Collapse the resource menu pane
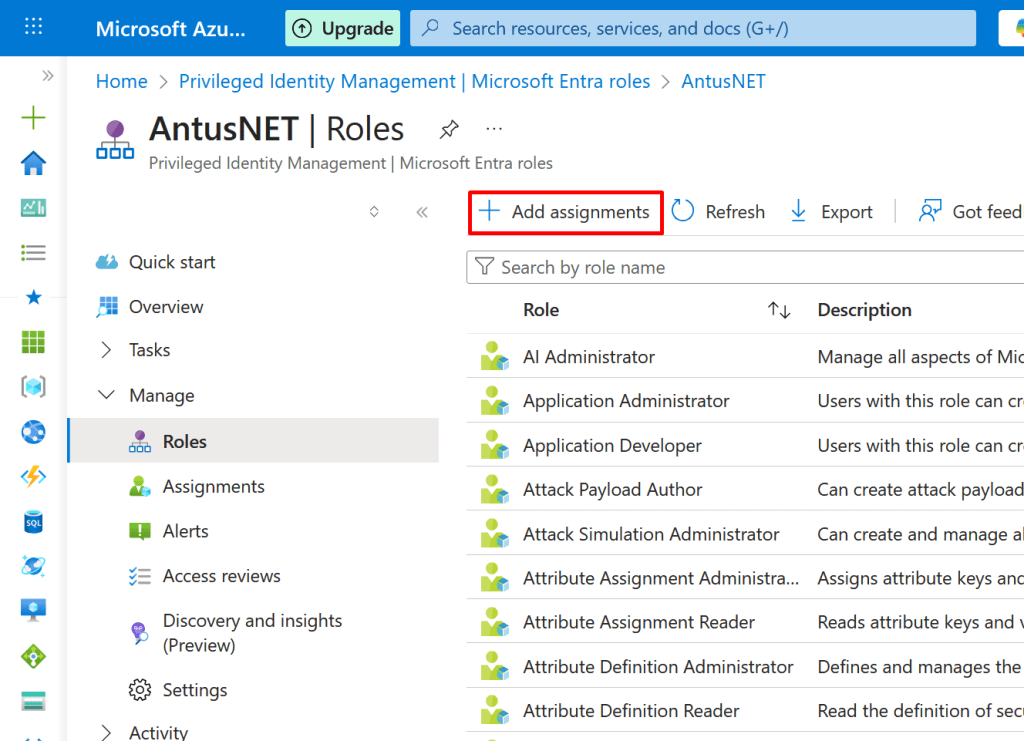The height and width of the screenshot is (741, 1024). pyautogui.click(x=422, y=212)
